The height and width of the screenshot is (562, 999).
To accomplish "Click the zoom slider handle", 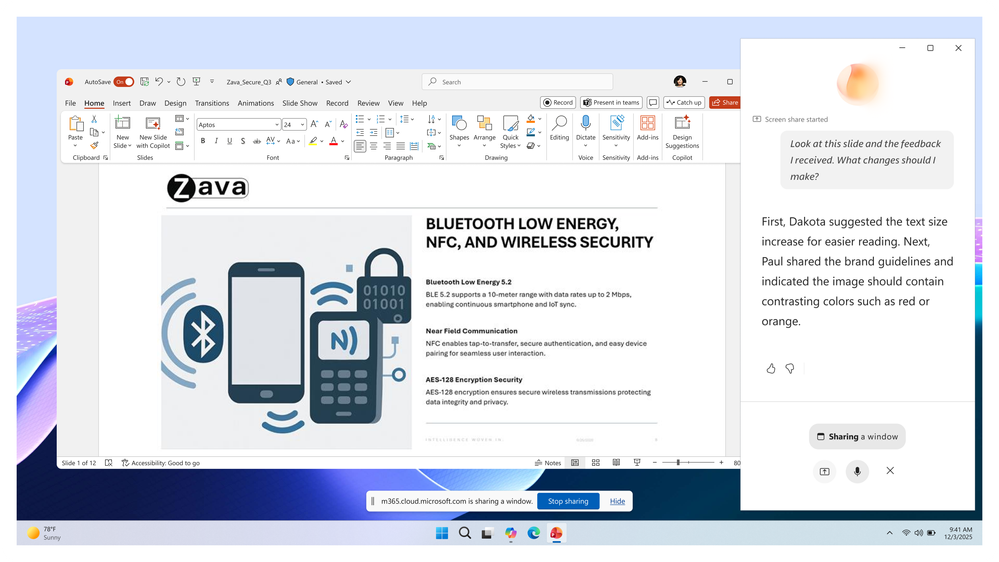I will coord(678,463).
